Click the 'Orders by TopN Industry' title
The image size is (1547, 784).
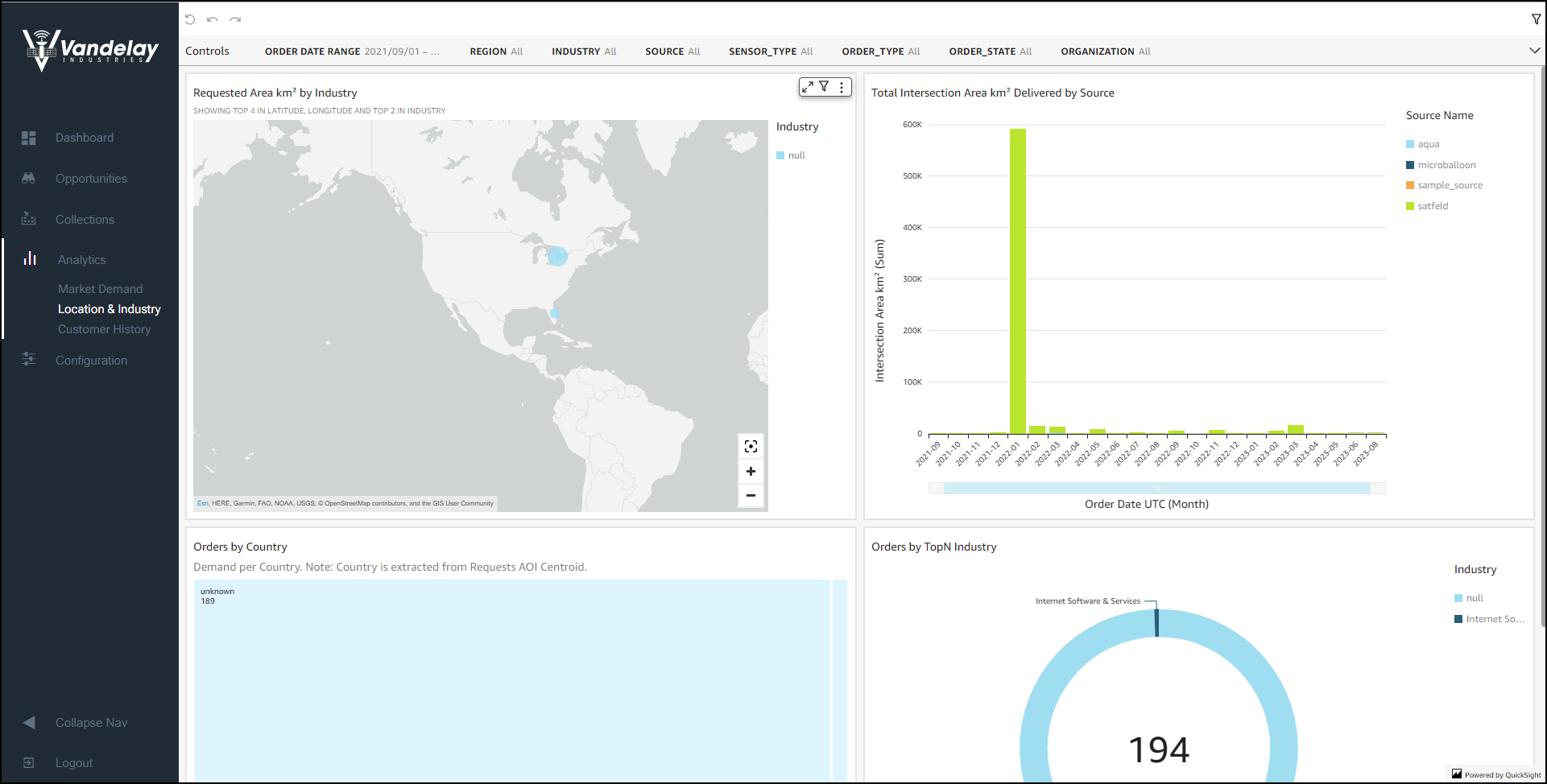933,547
